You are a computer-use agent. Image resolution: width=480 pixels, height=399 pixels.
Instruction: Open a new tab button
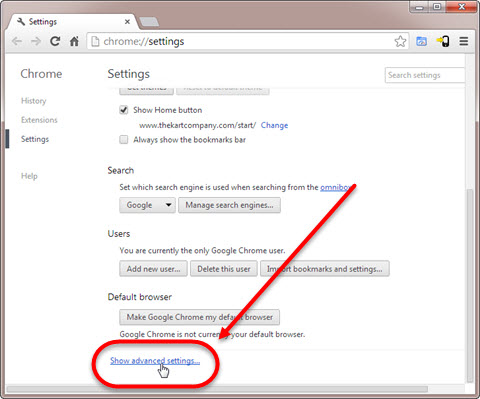tap(149, 22)
